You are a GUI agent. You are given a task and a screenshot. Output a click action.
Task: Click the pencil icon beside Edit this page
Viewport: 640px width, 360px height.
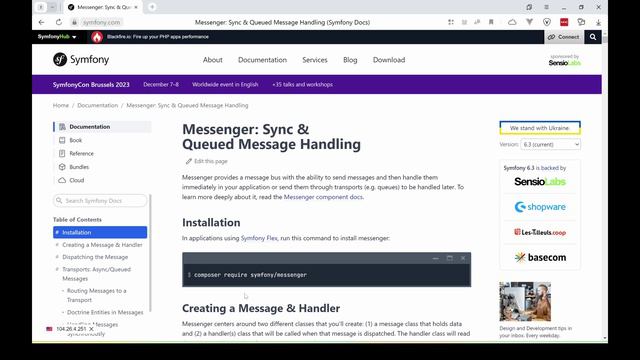coord(189,161)
